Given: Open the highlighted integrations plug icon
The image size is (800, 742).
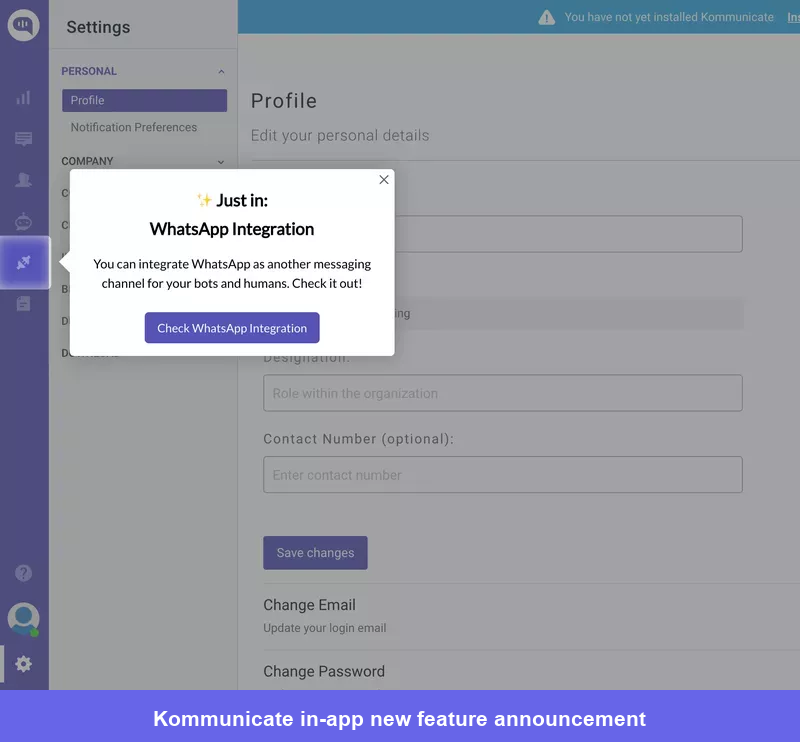Looking at the screenshot, I should point(24,262).
